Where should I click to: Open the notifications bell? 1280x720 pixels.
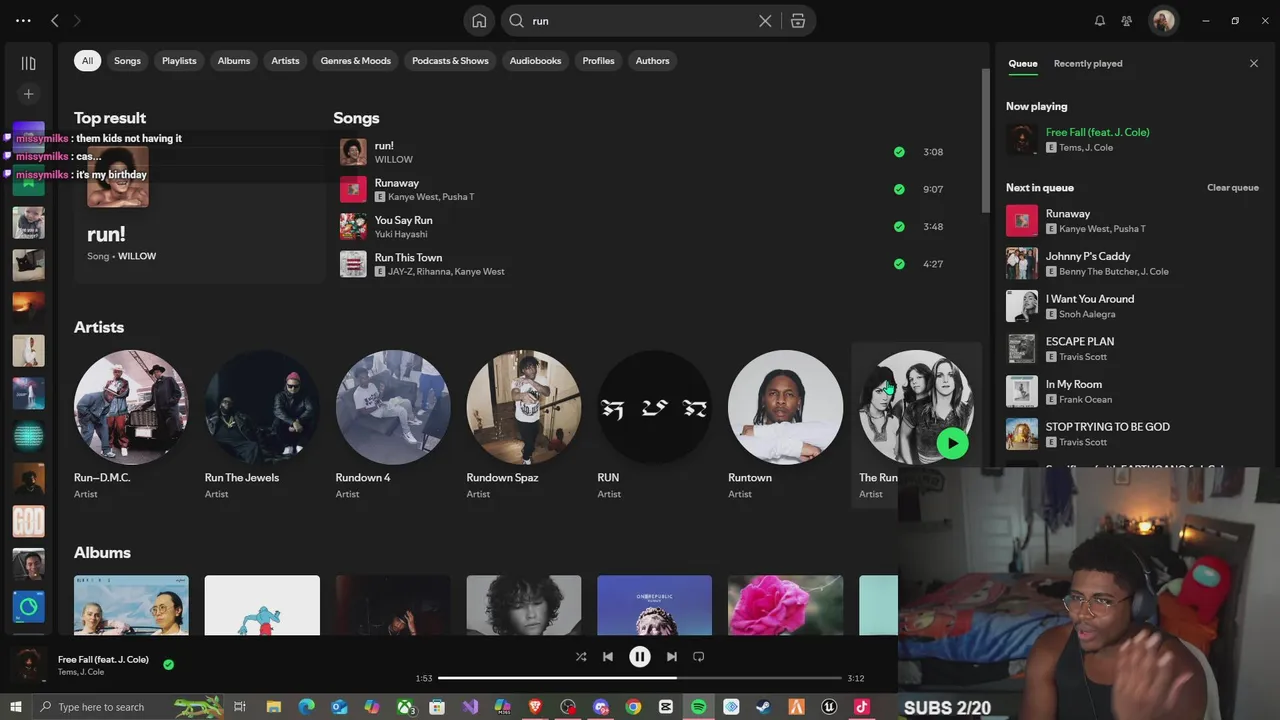(1100, 21)
